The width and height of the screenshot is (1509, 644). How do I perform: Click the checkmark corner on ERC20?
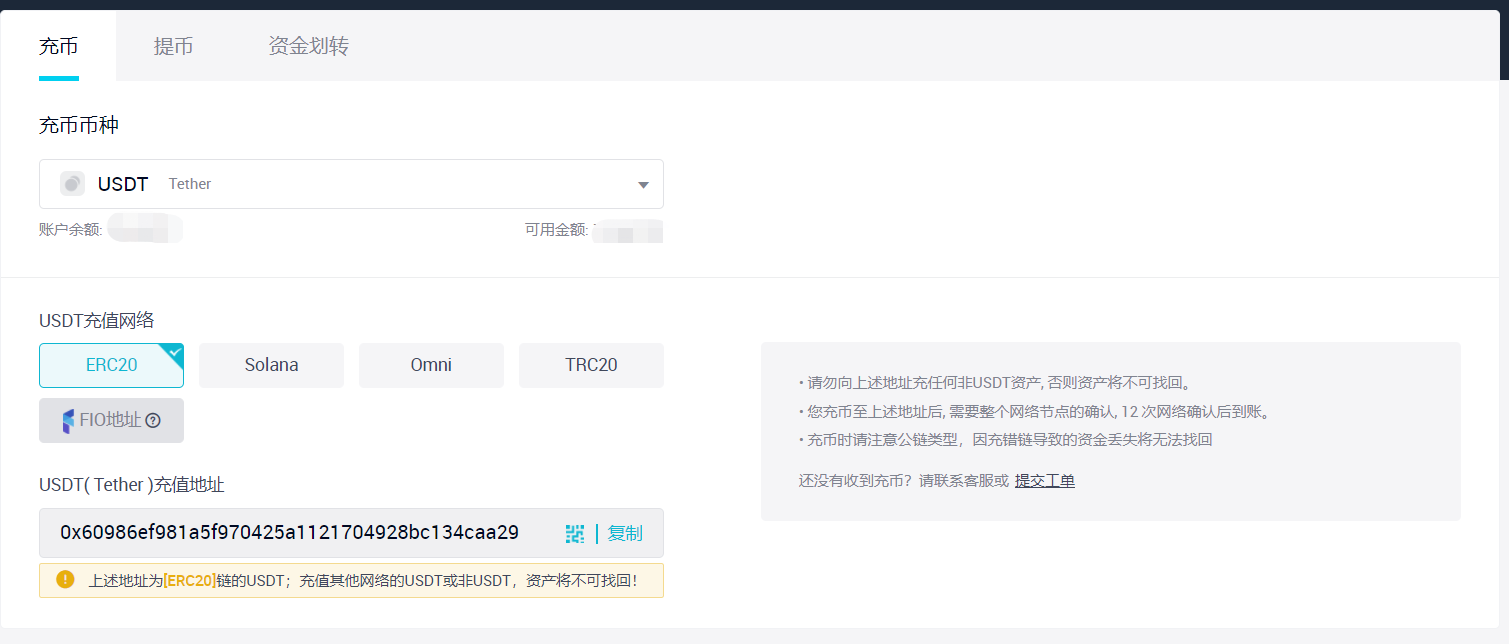pos(175,351)
